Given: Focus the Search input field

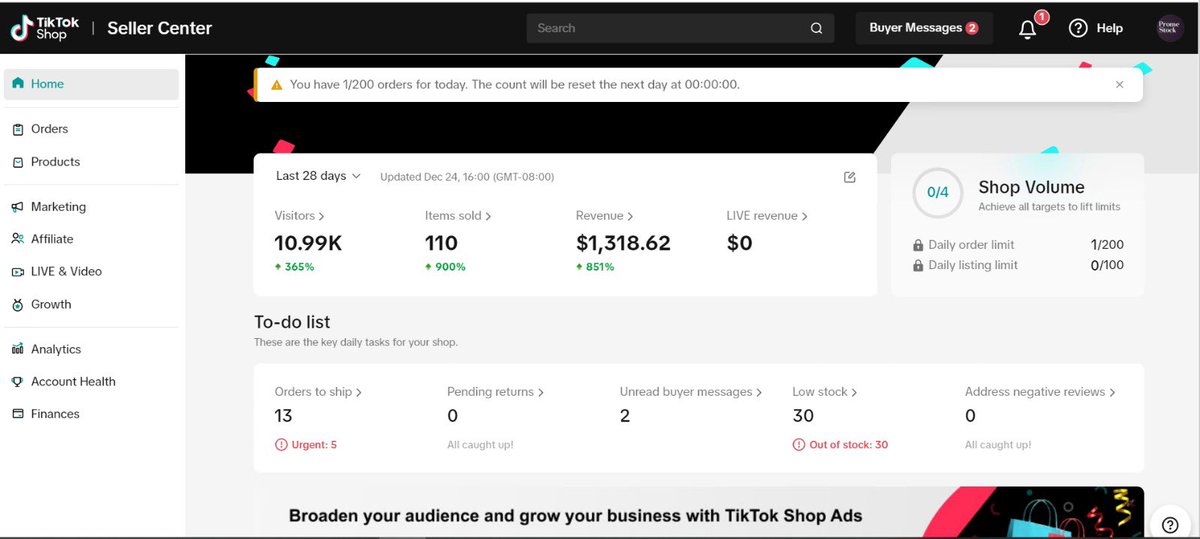Looking at the screenshot, I should click(x=680, y=28).
